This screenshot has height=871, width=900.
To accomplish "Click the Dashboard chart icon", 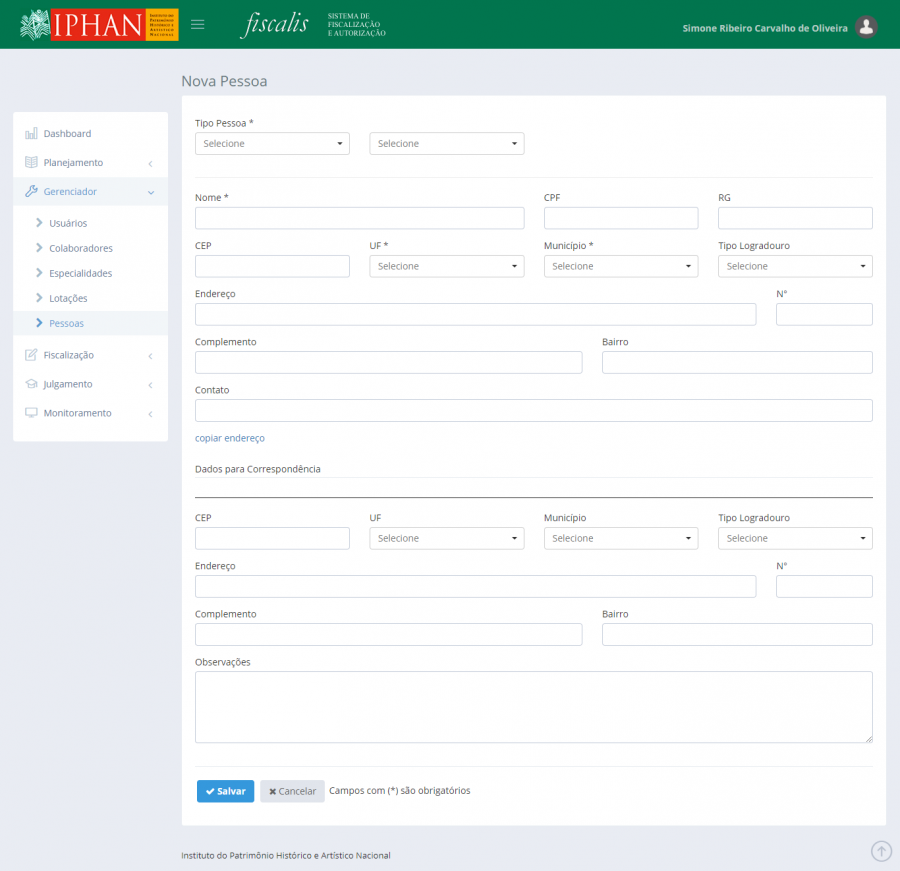I will (31, 134).
